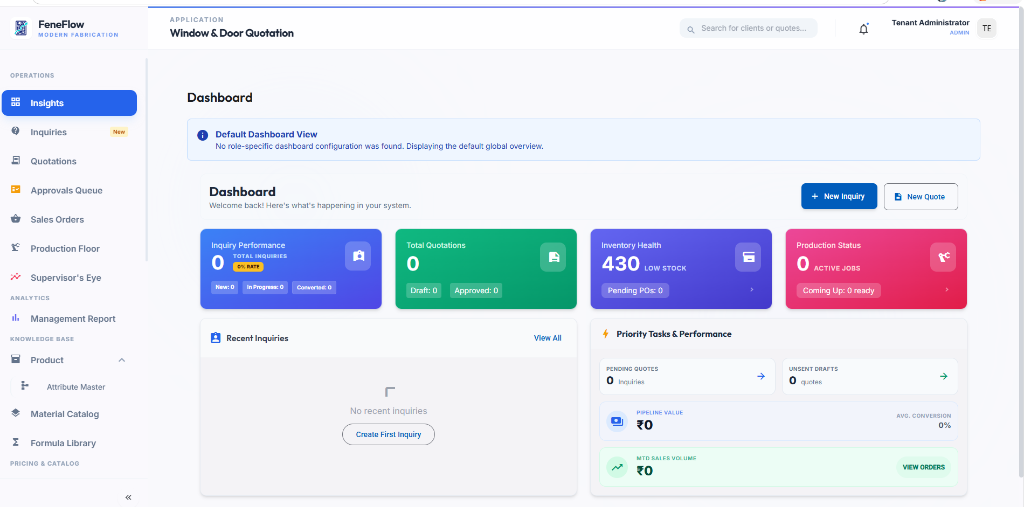This screenshot has width=1024, height=507.
Task: Click the 430 low stock value
Action: point(620,263)
